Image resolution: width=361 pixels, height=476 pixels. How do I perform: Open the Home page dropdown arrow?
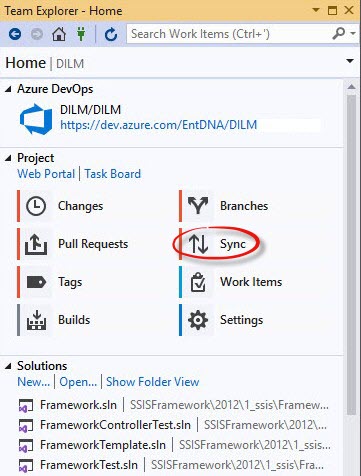(x=350, y=61)
